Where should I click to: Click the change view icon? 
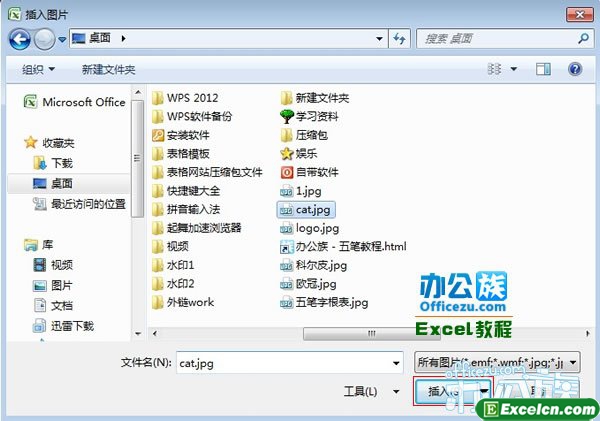click(494, 69)
